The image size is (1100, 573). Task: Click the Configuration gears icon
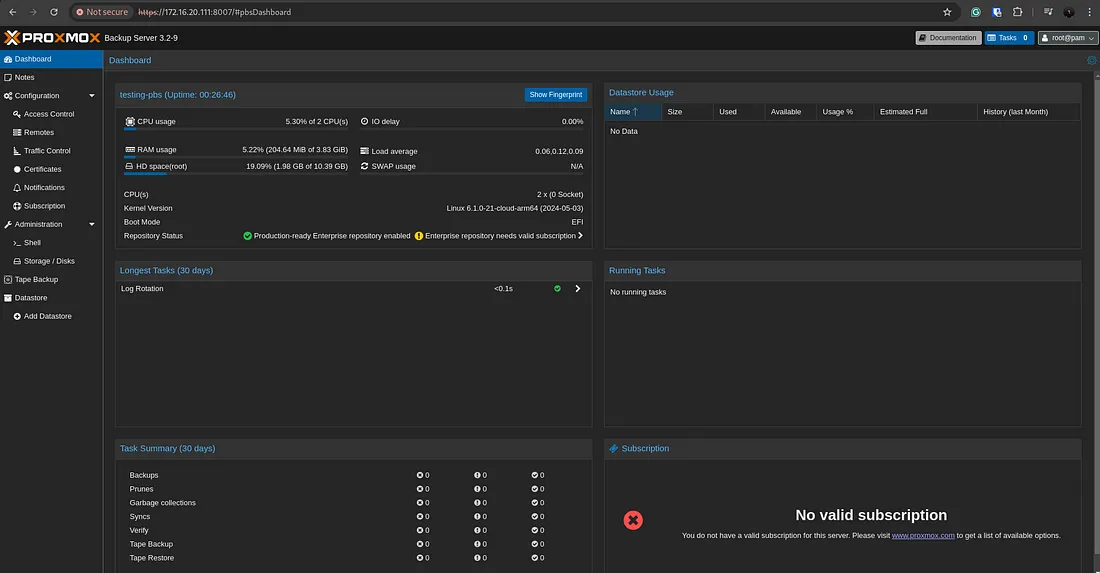pyautogui.click(x=8, y=95)
